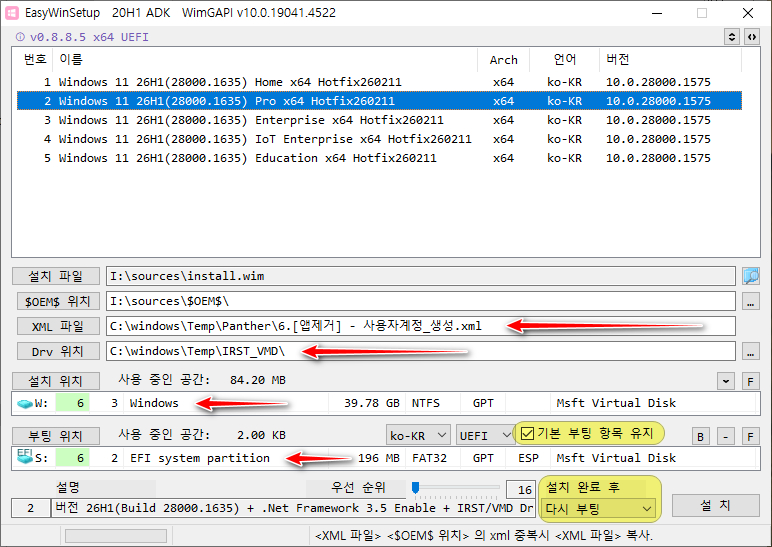
Task: Click the horizontal expand arrows icon
Action: click(x=752, y=37)
